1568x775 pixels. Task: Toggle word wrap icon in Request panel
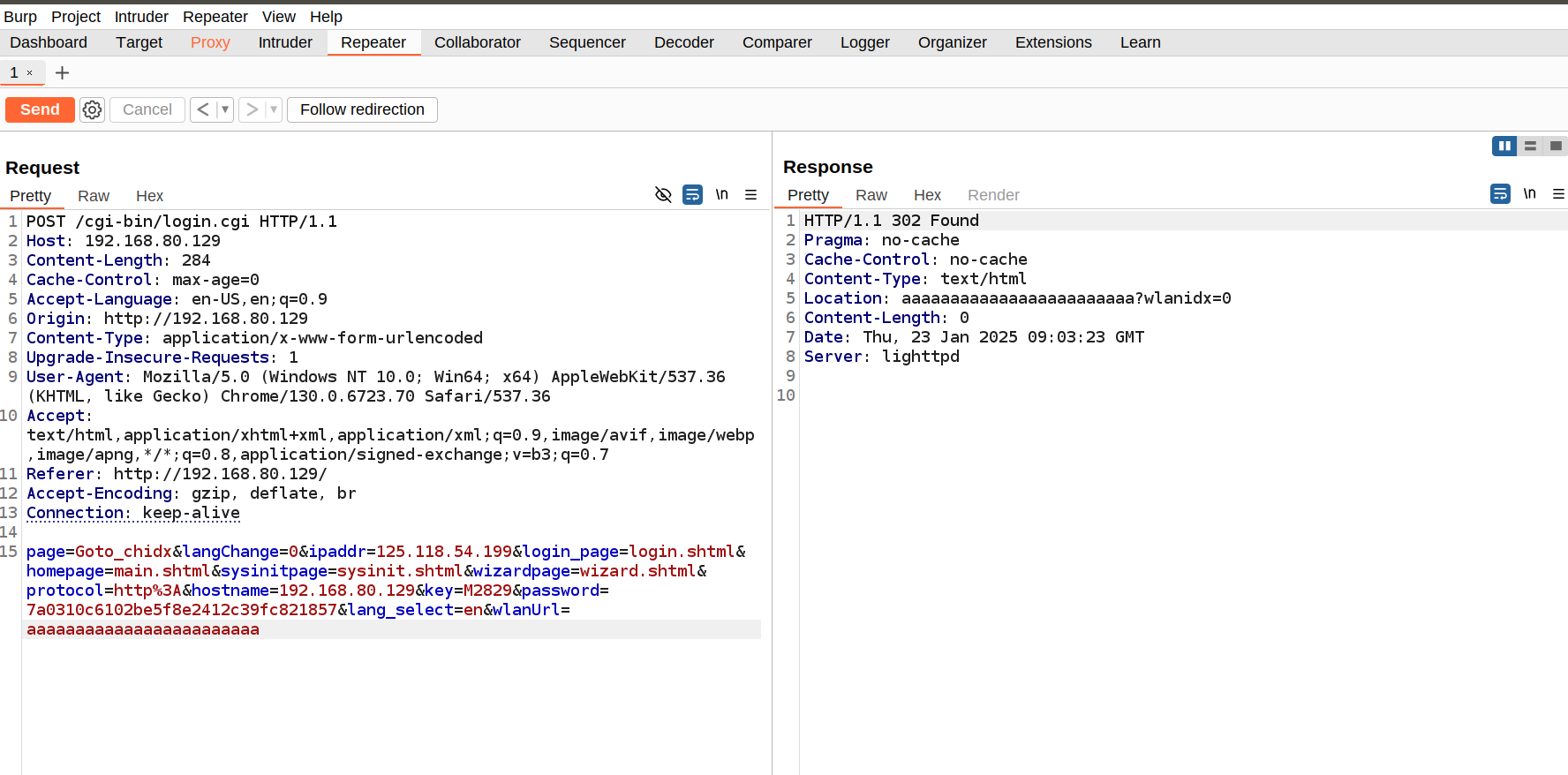(x=693, y=194)
